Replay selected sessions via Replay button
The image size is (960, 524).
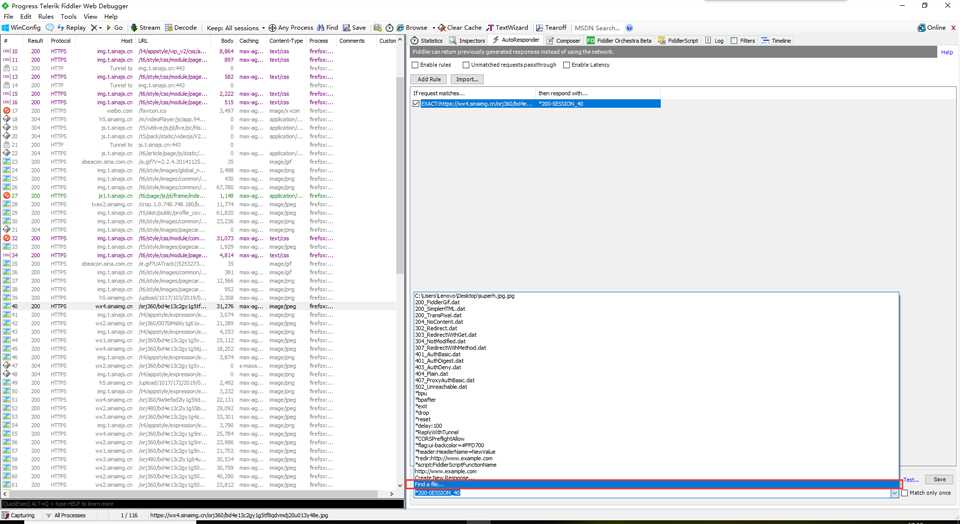tap(72, 28)
